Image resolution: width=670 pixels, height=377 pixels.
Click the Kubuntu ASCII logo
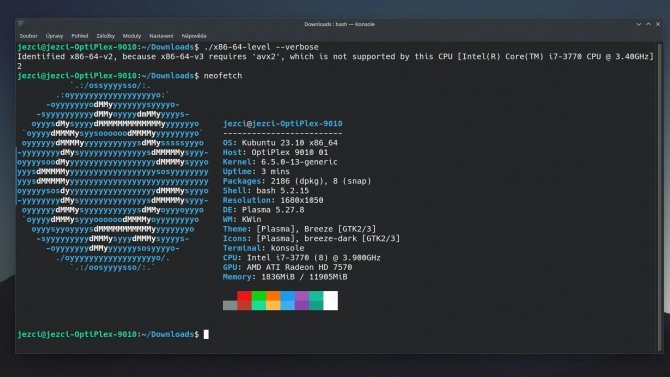[x=113, y=177]
